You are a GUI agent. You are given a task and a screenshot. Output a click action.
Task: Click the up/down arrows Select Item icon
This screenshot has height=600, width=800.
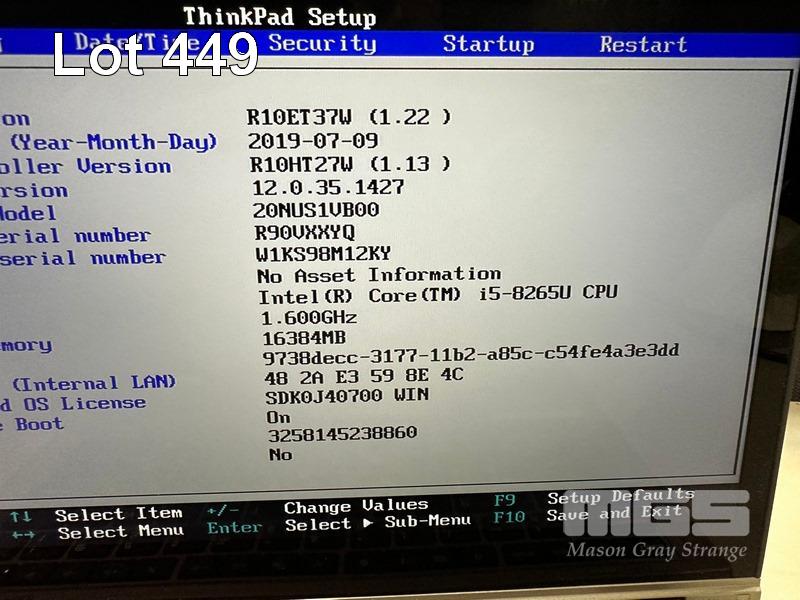tap(20, 516)
